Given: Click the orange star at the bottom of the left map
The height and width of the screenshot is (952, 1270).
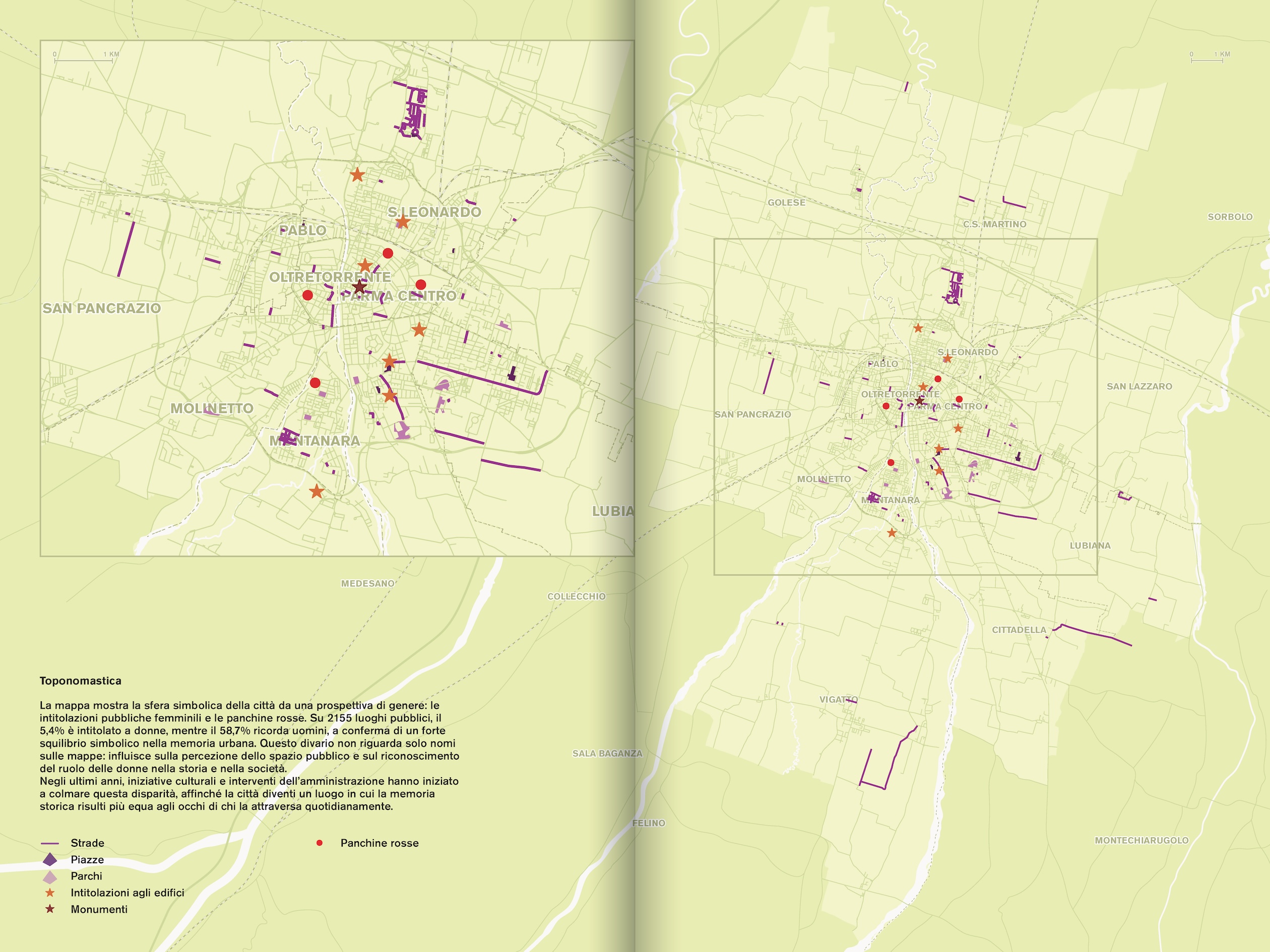Looking at the screenshot, I should 316,491.
